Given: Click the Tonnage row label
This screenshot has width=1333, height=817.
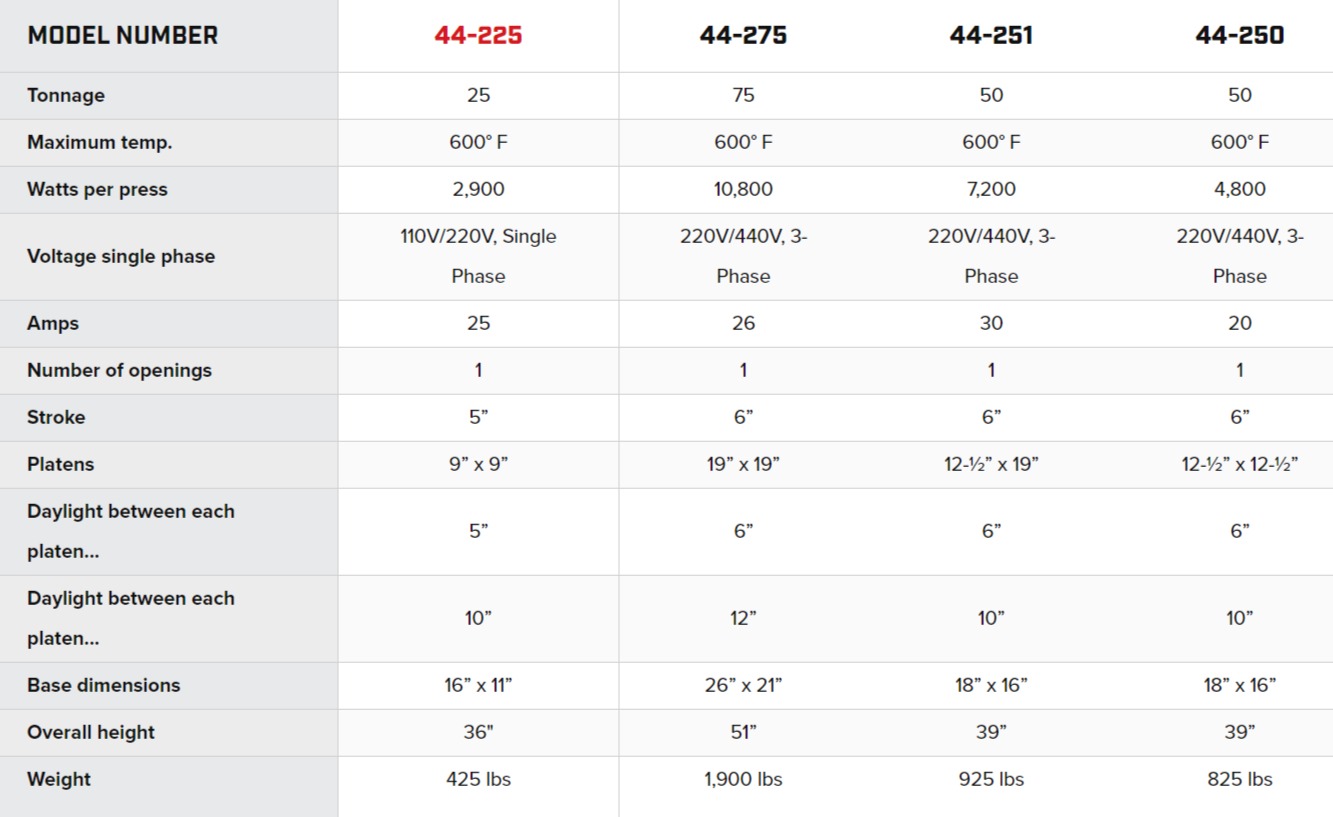Looking at the screenshot, I should click(66, 96).
